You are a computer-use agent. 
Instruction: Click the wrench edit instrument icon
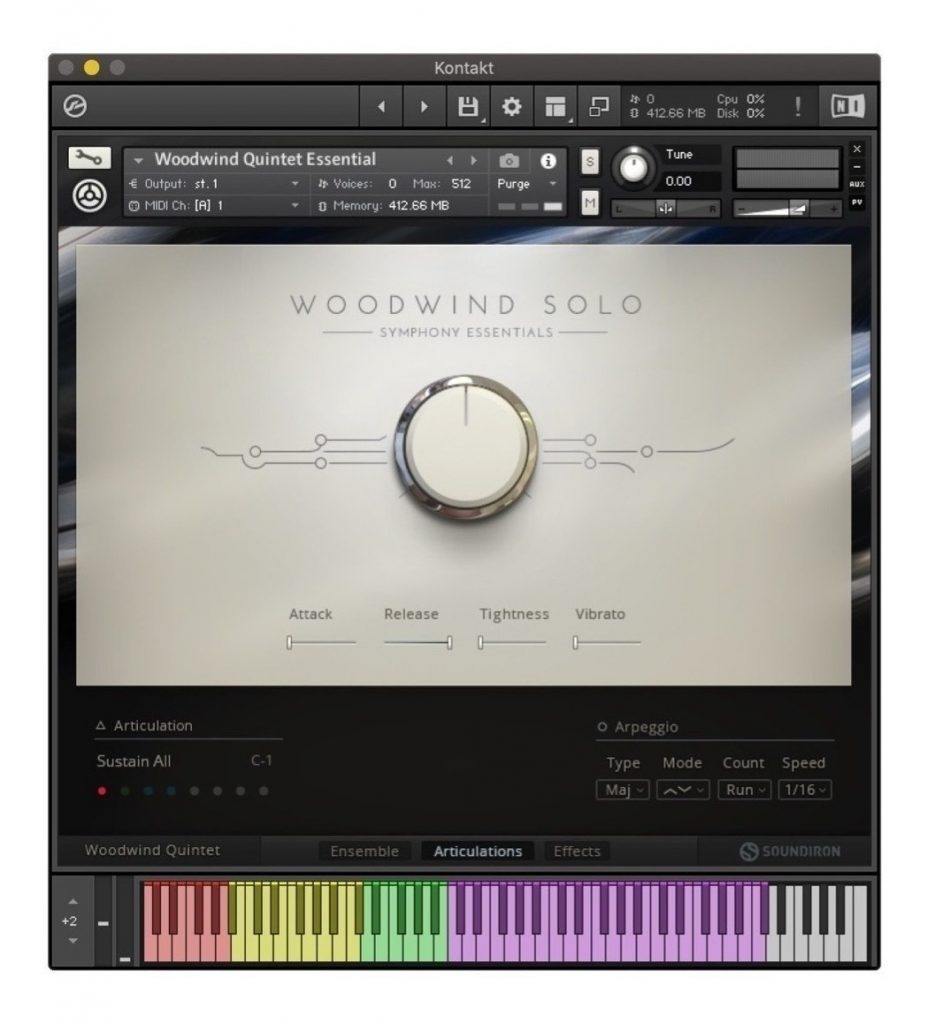pos(89,157)
